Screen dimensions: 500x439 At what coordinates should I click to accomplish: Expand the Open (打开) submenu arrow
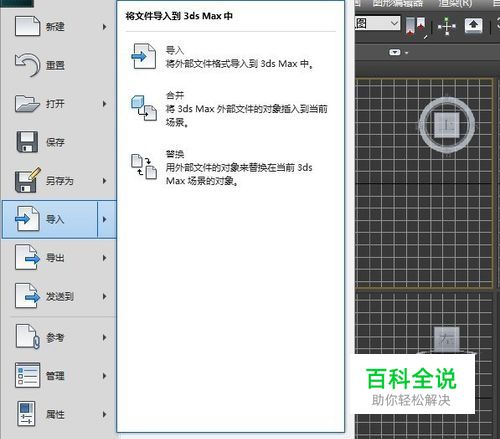pos(105,104)
